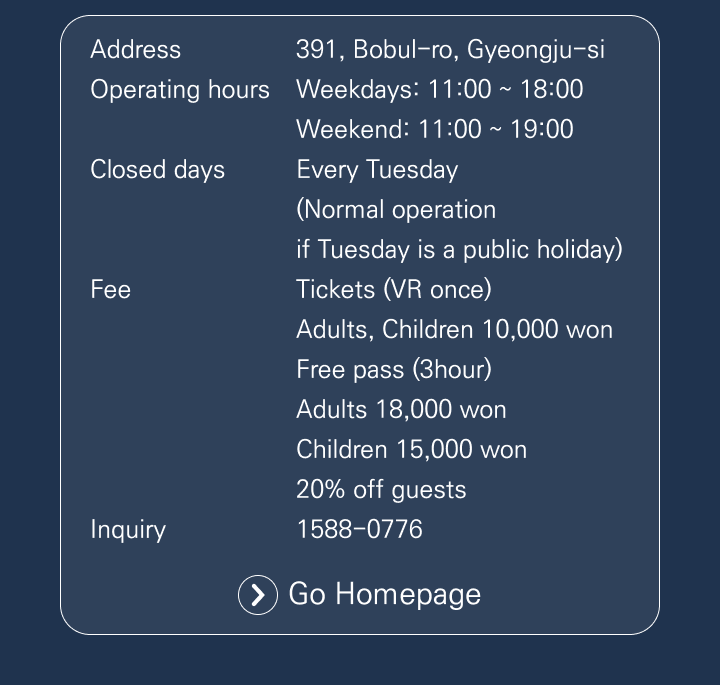Click the public holiday note line

pos(459,250)
